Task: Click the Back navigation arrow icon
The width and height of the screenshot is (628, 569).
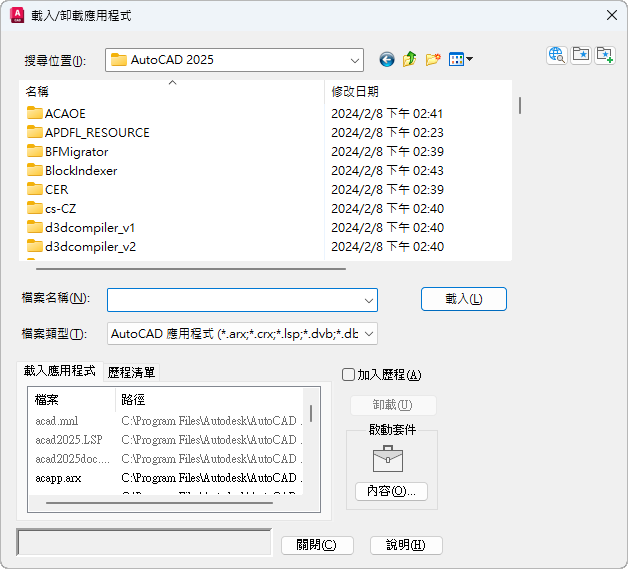Action: pos(386,60)
